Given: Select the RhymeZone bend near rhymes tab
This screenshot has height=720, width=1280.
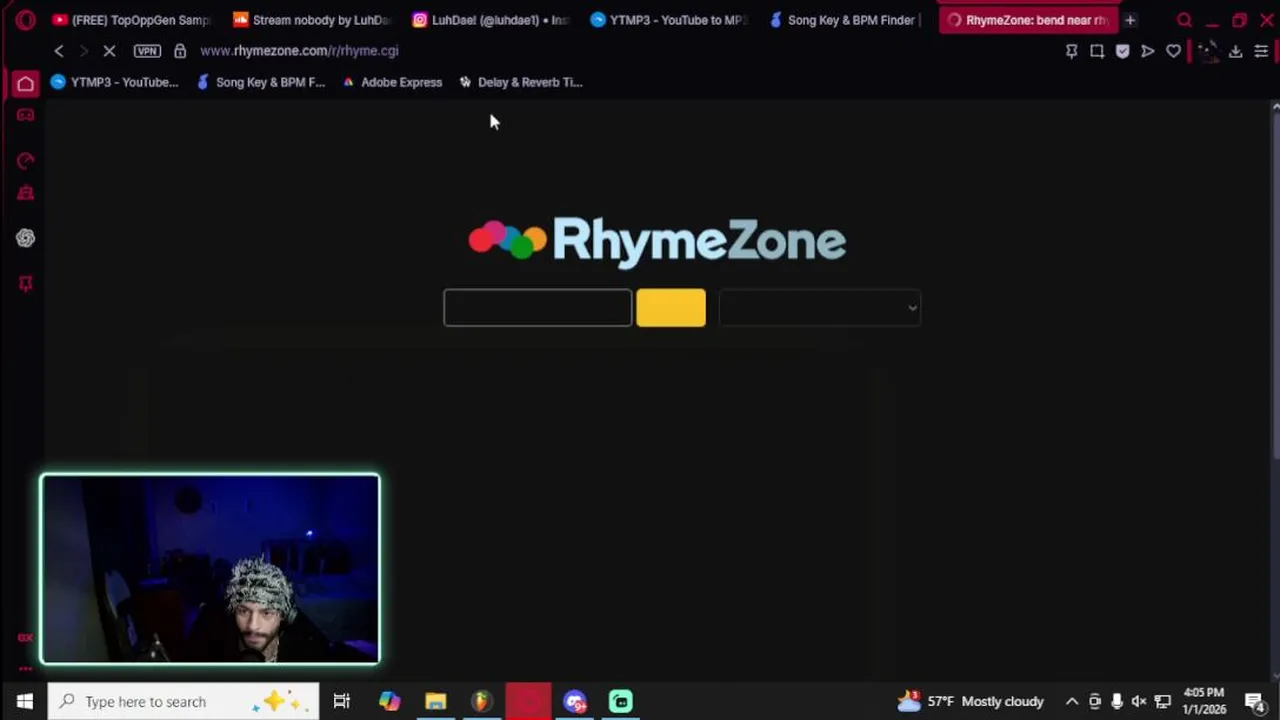Looking at the screenshot, I should (1027, 20).
